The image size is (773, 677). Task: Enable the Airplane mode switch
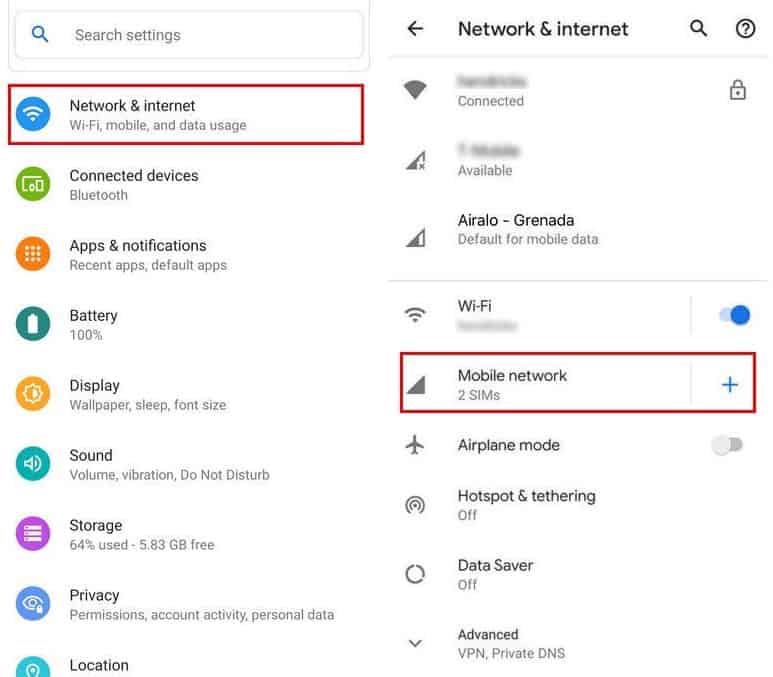coord(727,445)
